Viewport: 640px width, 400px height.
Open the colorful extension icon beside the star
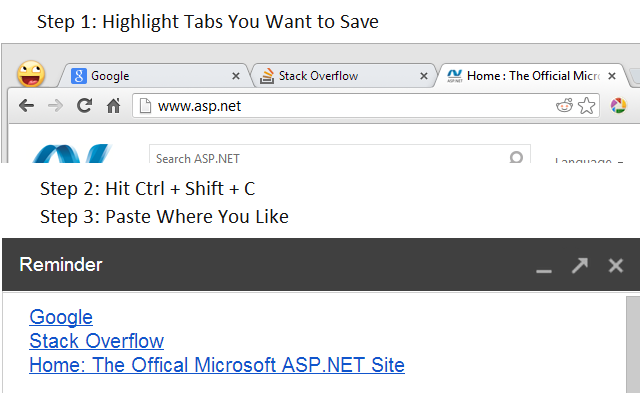(x=618, y=105)
